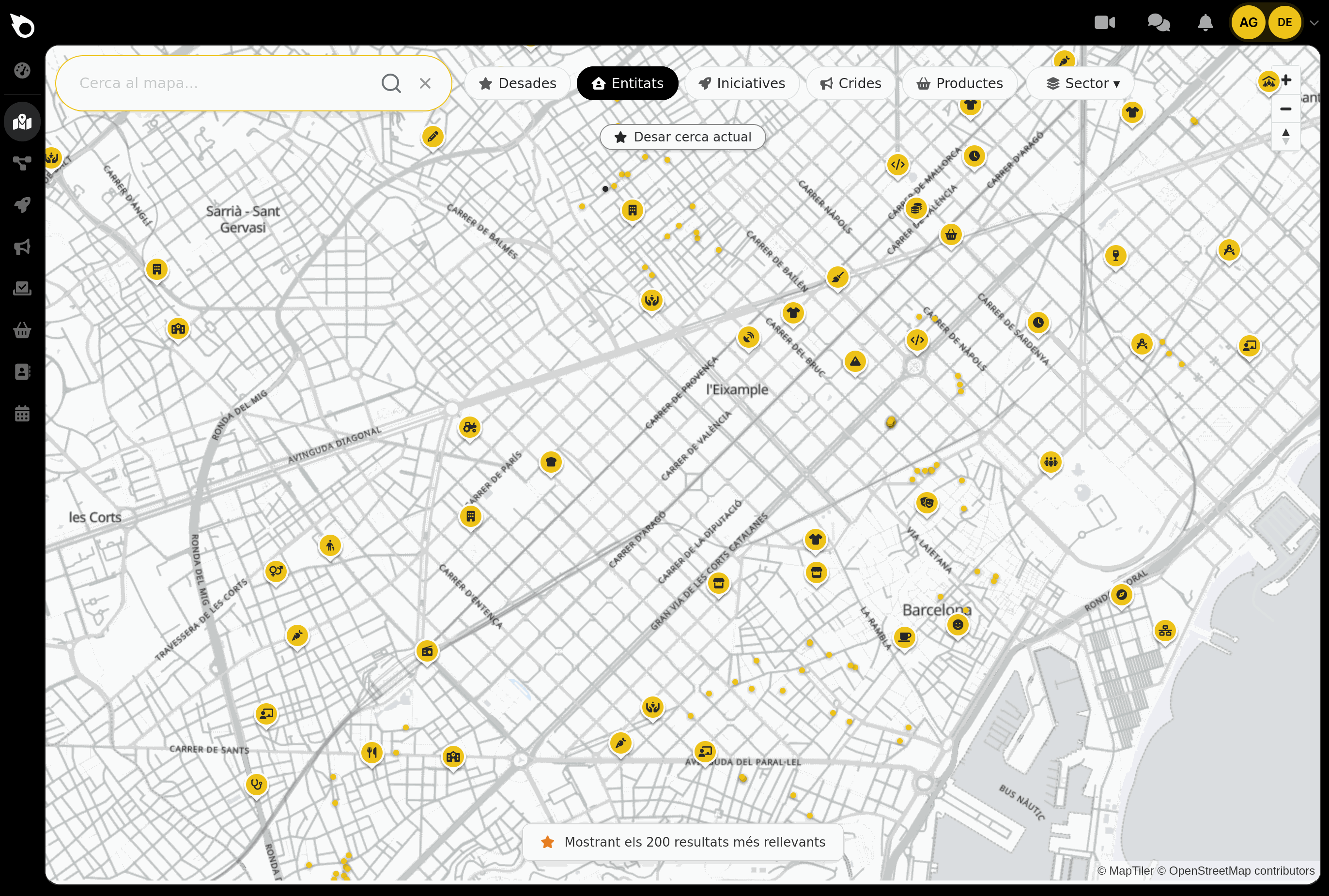Screen dimensions: 1329x896
Task: Toggle the Productes filter chip
Action: click(960, 83)
